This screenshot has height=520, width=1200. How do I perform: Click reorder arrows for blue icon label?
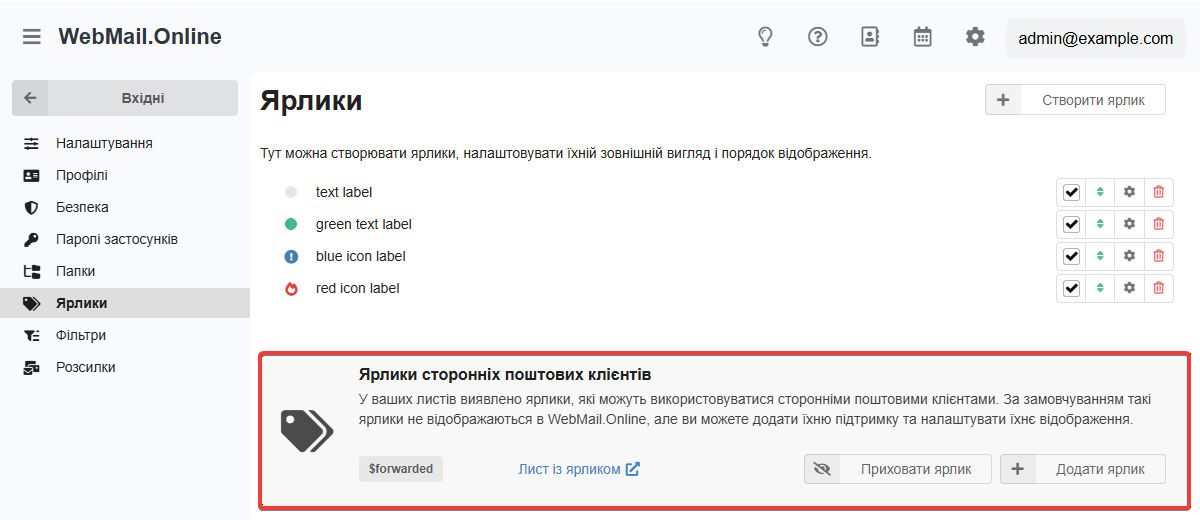[x=1100, y=256]
